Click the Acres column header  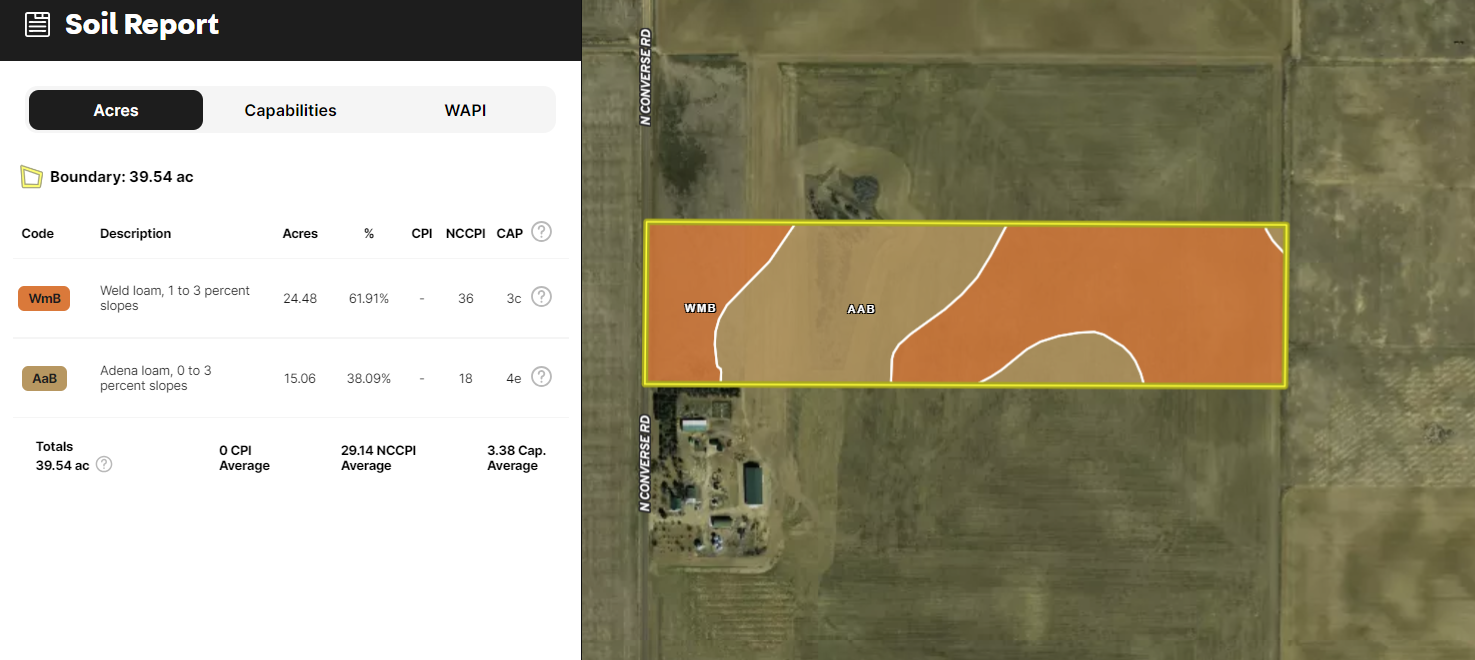(300, 233)
